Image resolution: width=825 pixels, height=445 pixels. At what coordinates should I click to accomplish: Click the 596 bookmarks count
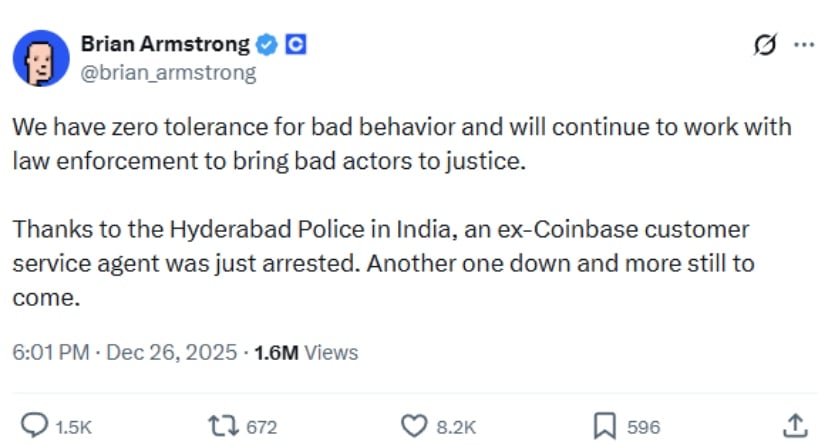click(x=643, y=427)
